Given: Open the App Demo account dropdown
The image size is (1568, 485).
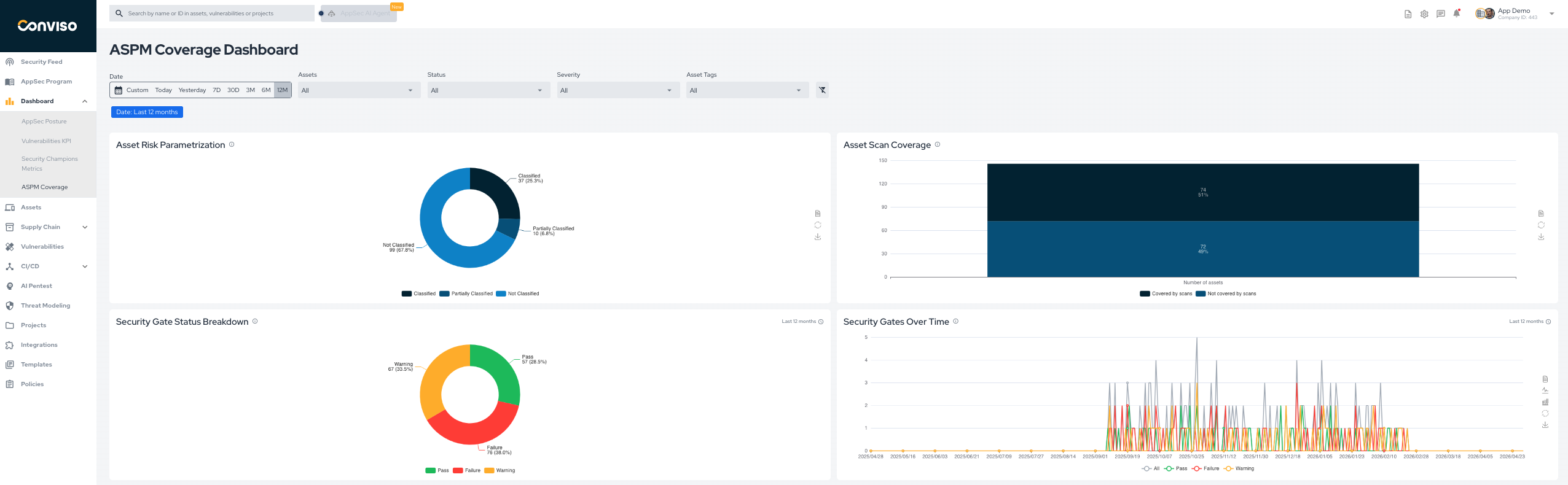Looking at the screenshot, I should (x=1515, y=14).
